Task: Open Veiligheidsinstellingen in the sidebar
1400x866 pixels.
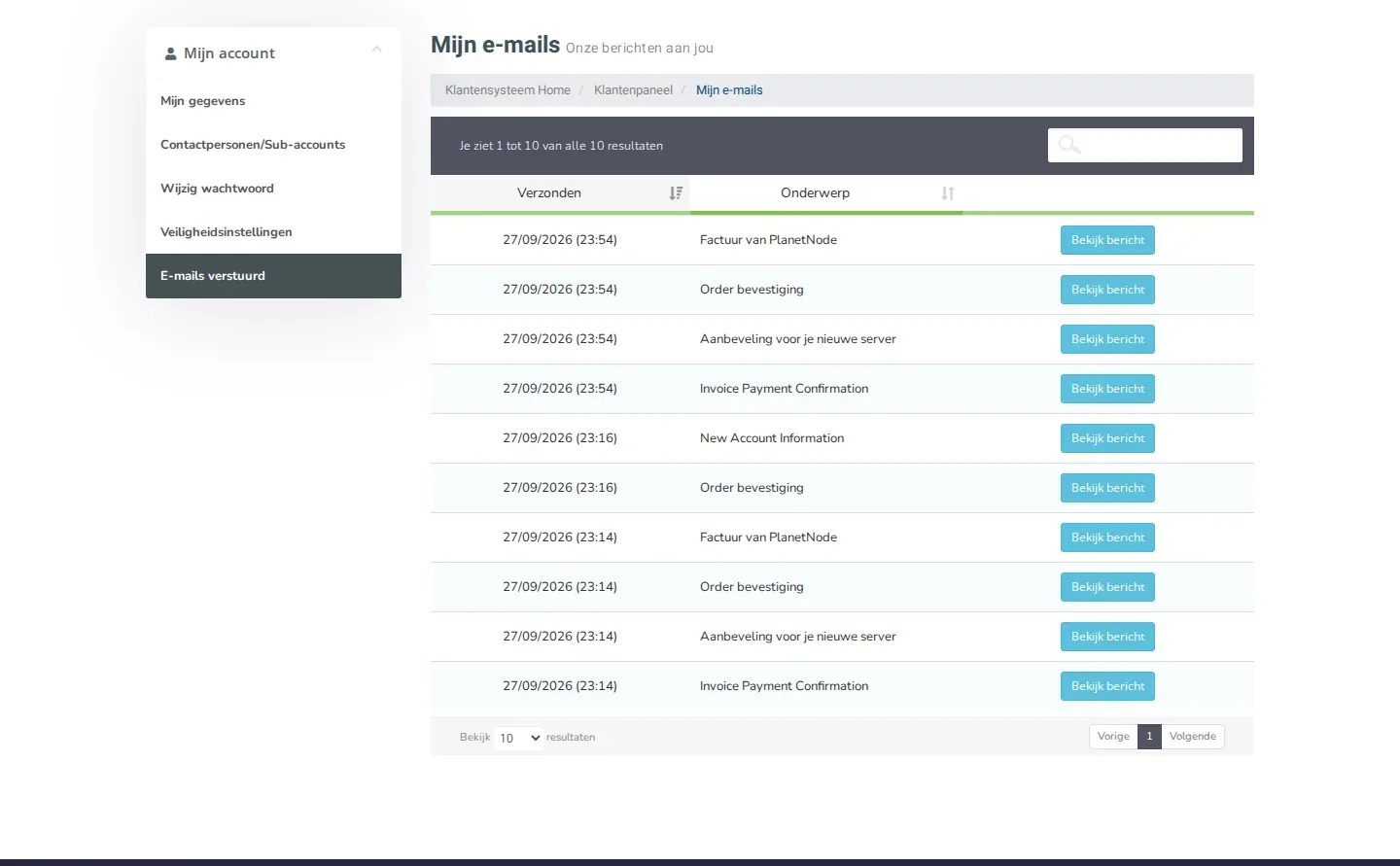Action: (226, 232)
